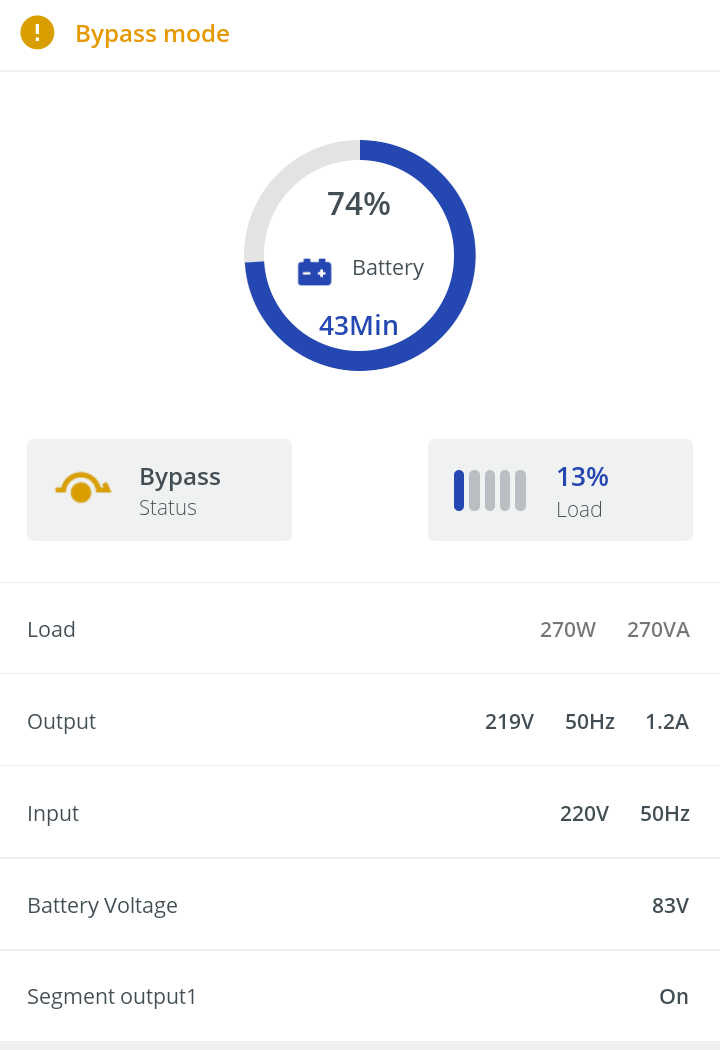Open the Bypass Status card
720x1050 pixels.
tap(159, 490)
